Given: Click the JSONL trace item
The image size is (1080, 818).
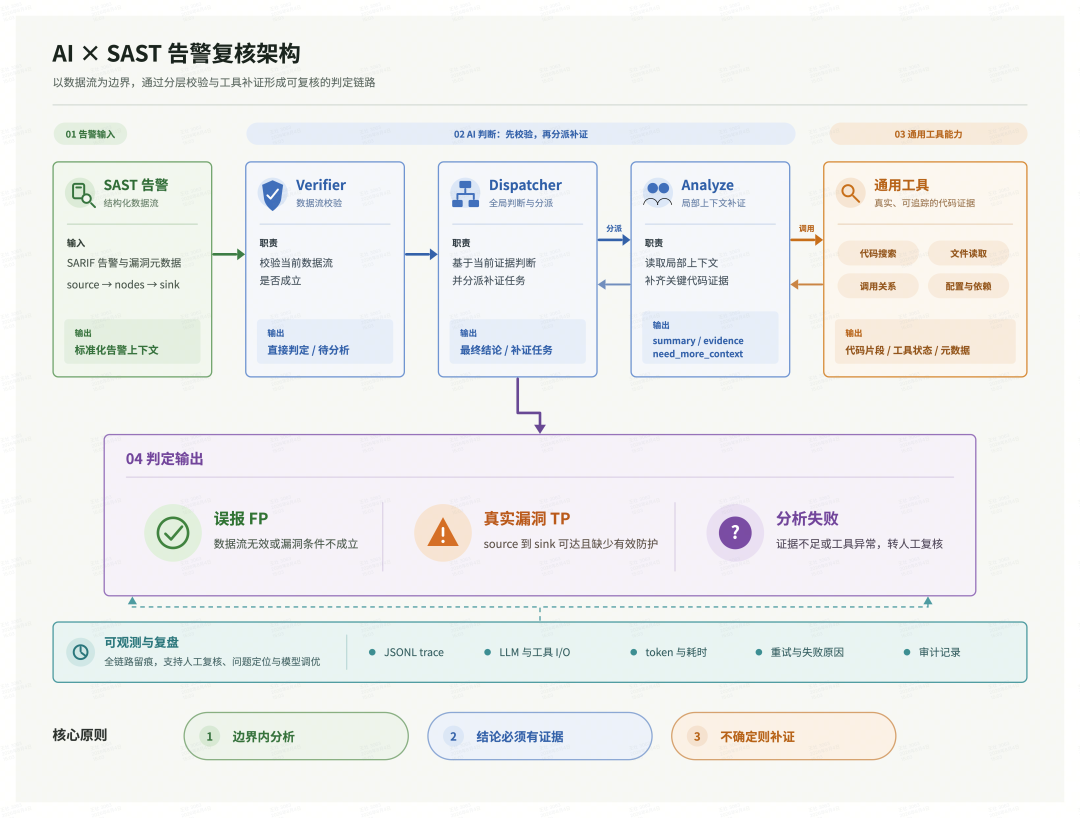Looking at the screenshot, I should 413,652.
